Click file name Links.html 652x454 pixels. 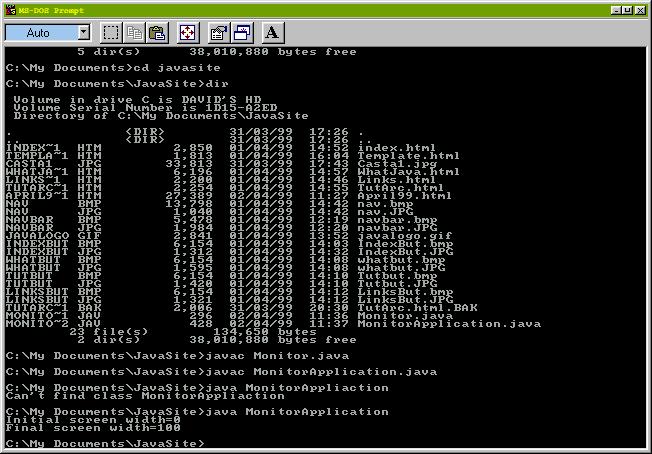(397, 180)
